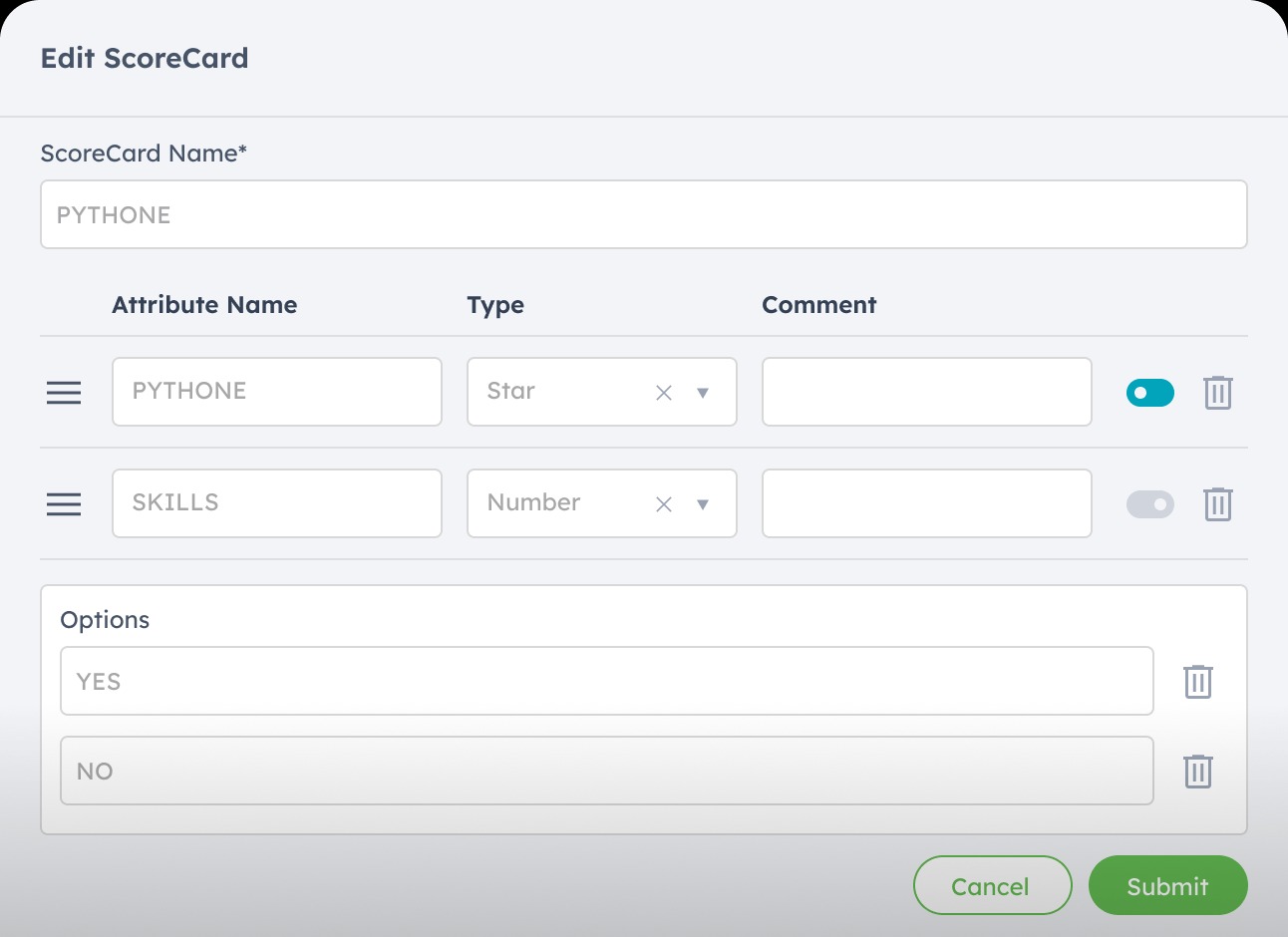
Task: Click the NO option text field
Action: coord(606,771)
